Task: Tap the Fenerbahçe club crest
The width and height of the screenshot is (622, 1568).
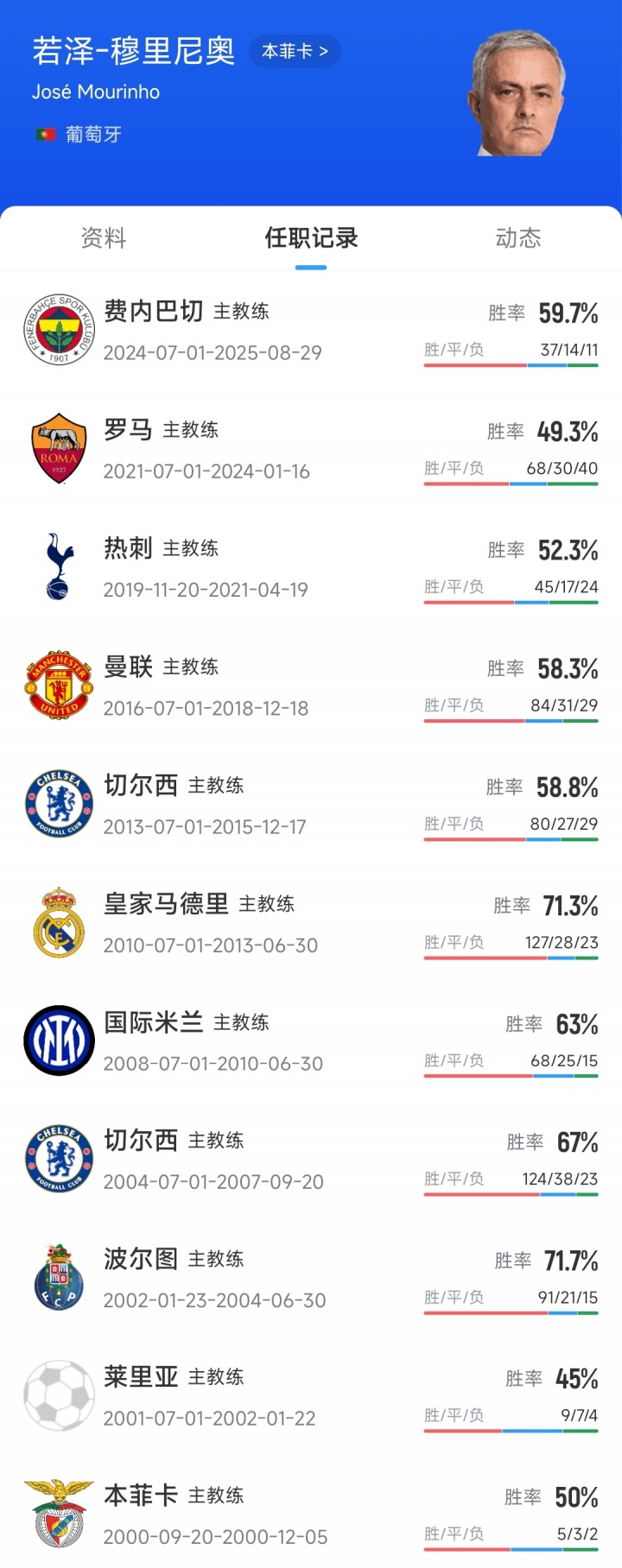Action: click(59, 329)
